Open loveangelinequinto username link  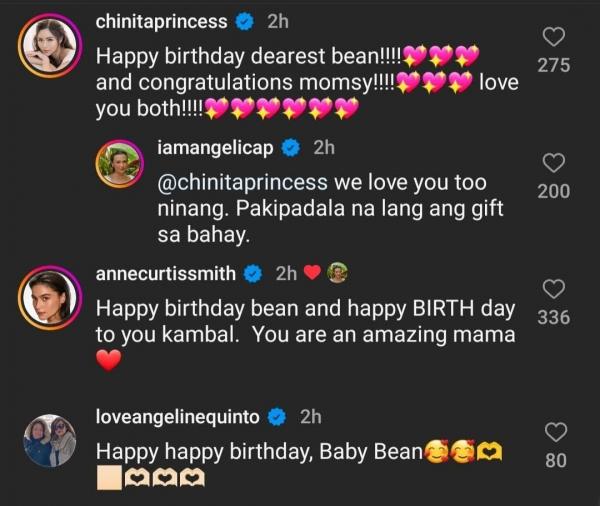pos(178,416)
